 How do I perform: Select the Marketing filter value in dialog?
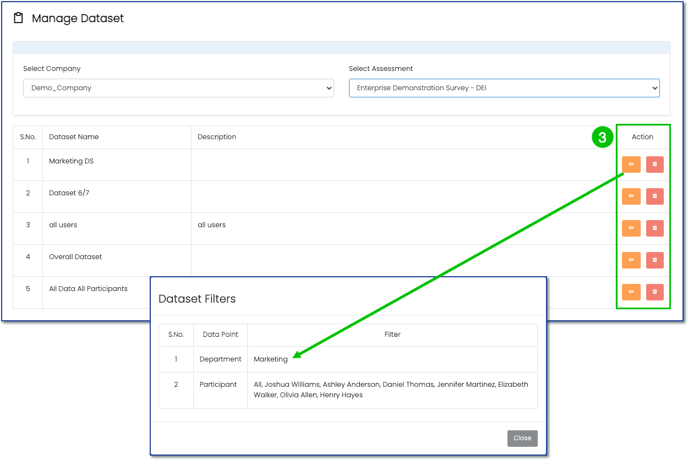270,359
